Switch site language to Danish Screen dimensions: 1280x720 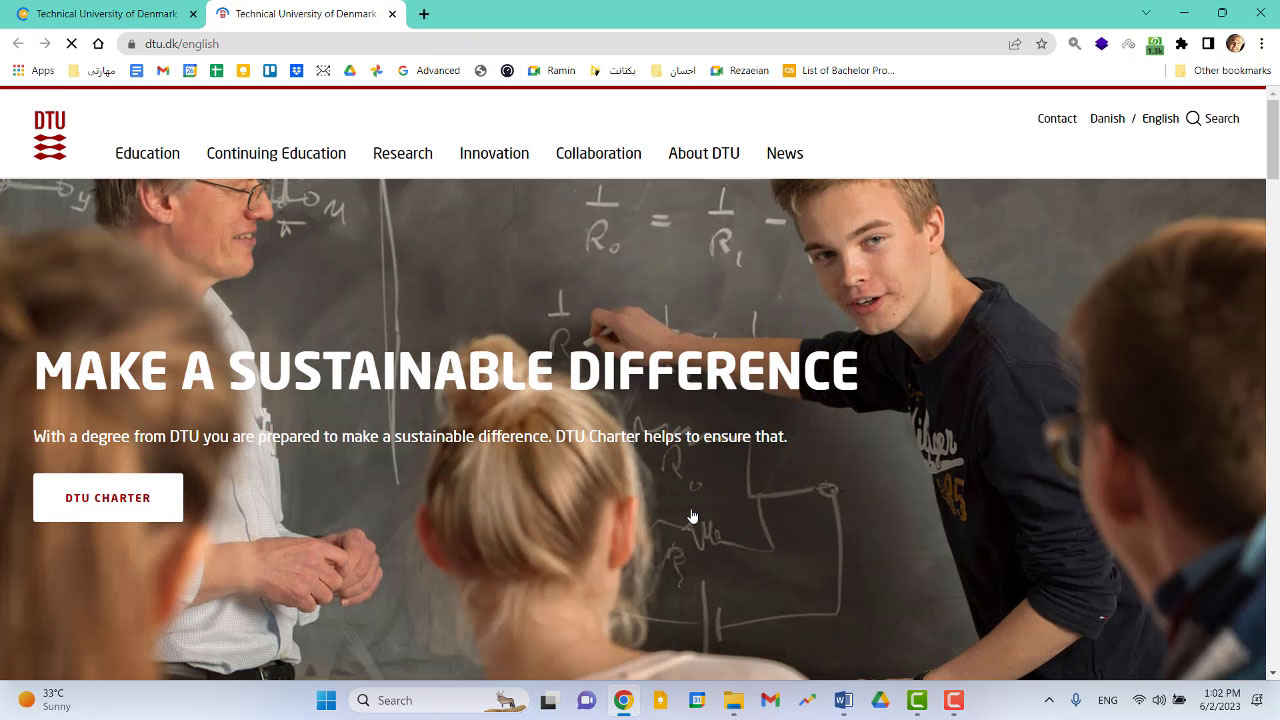coord(1107,118)
